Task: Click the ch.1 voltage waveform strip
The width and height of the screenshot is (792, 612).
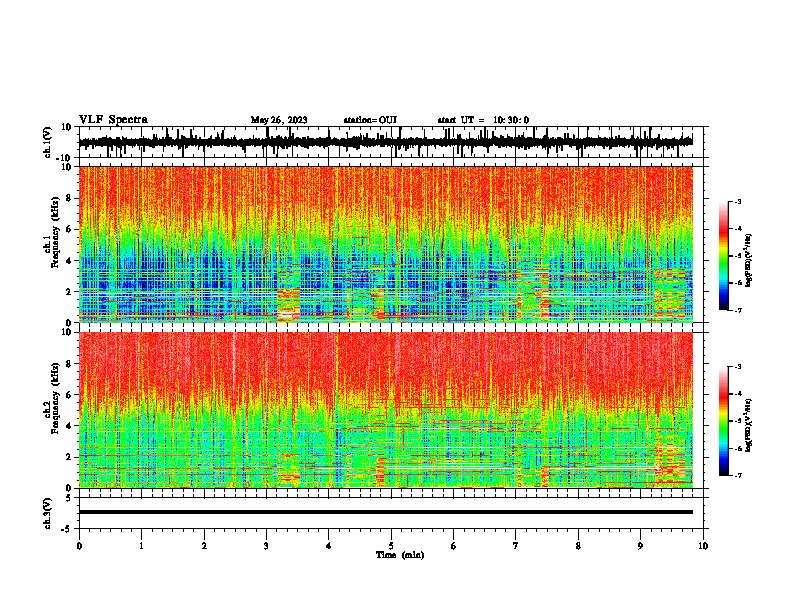Action: click(x=385, y=142)
